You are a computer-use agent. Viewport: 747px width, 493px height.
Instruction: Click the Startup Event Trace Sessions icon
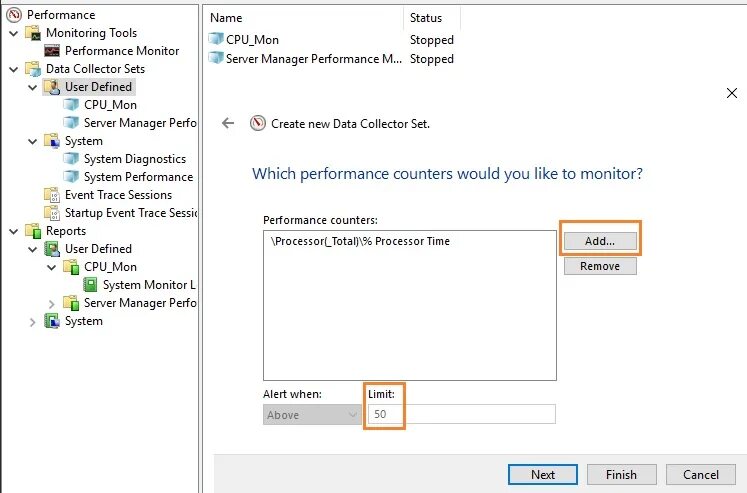(53, 213)
